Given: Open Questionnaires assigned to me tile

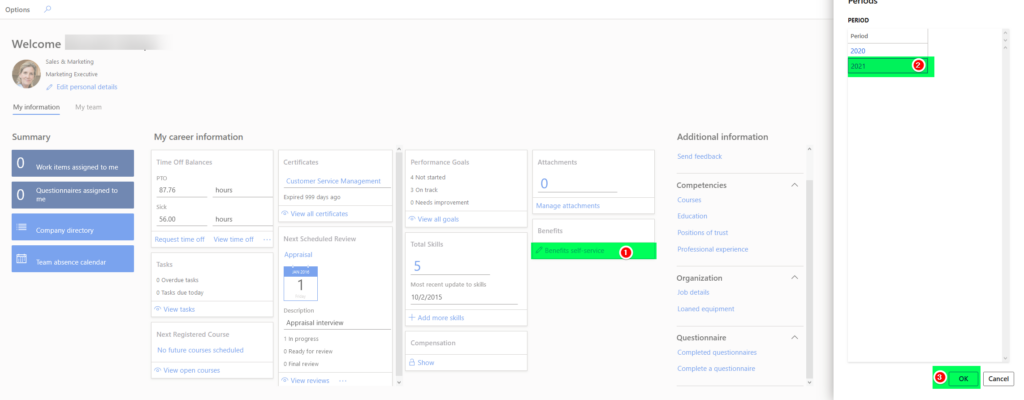Looking at the screenshot, I should point(72,195).
